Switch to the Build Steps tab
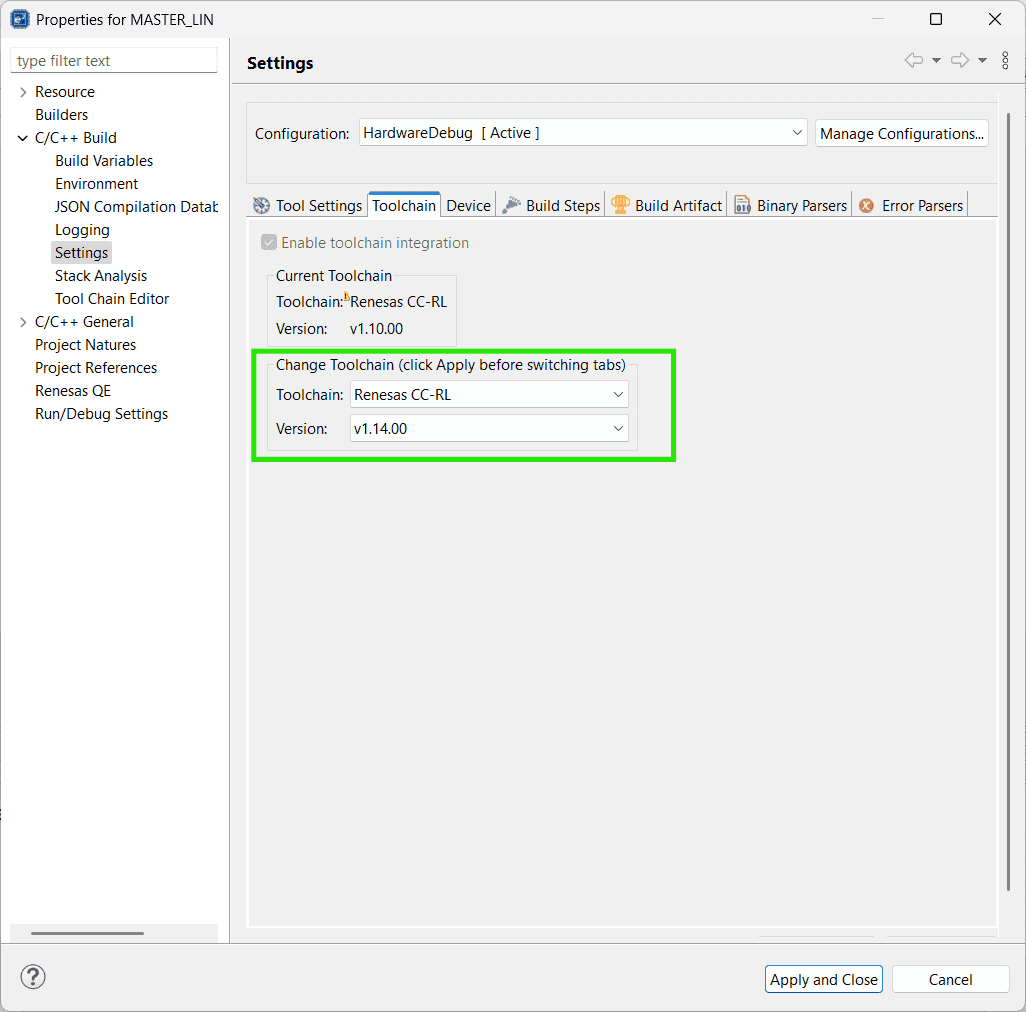 pos(552,205)
